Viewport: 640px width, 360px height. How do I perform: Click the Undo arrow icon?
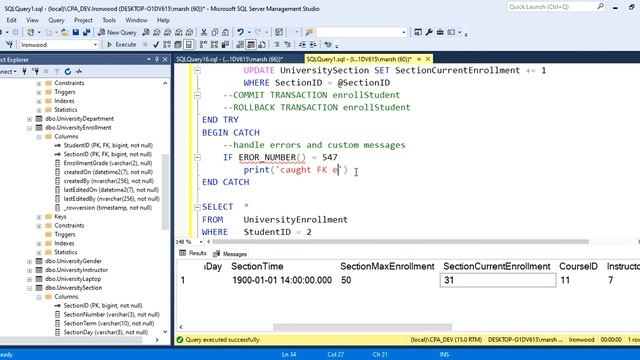click(x=240, y=32)
